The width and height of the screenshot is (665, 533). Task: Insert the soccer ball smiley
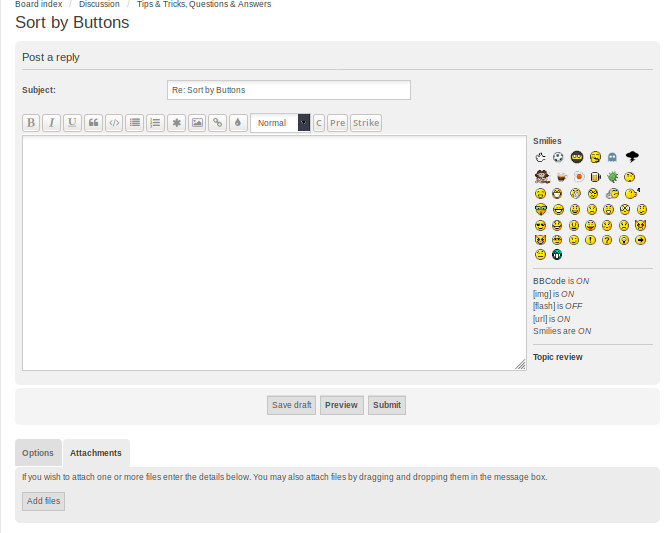coord(558,157)
